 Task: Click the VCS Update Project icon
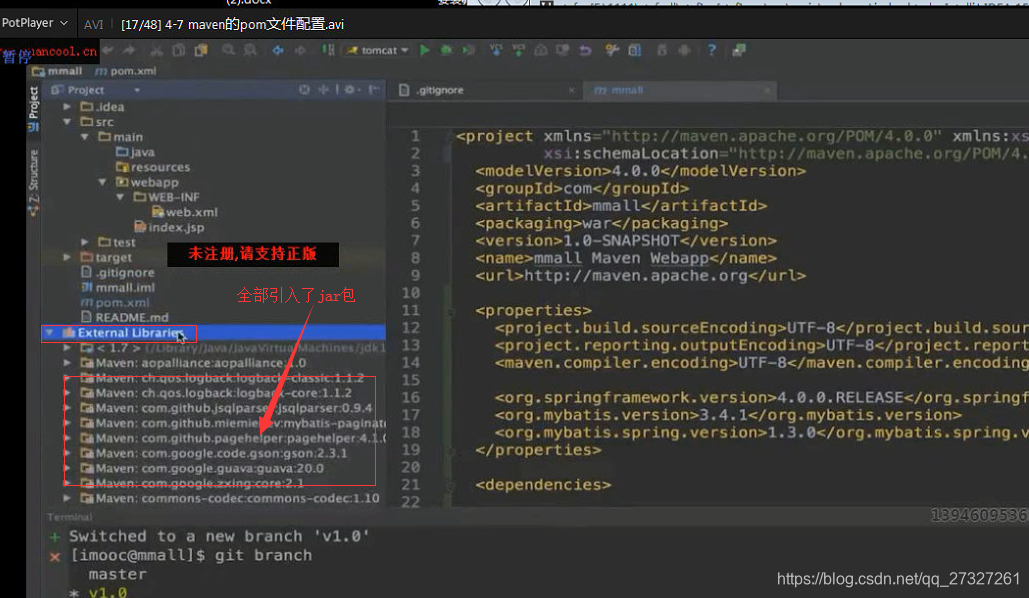point(496,51)
